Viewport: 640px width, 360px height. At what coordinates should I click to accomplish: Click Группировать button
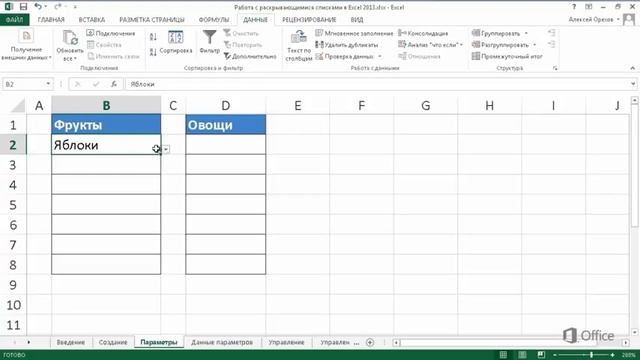tap(496, 33)
